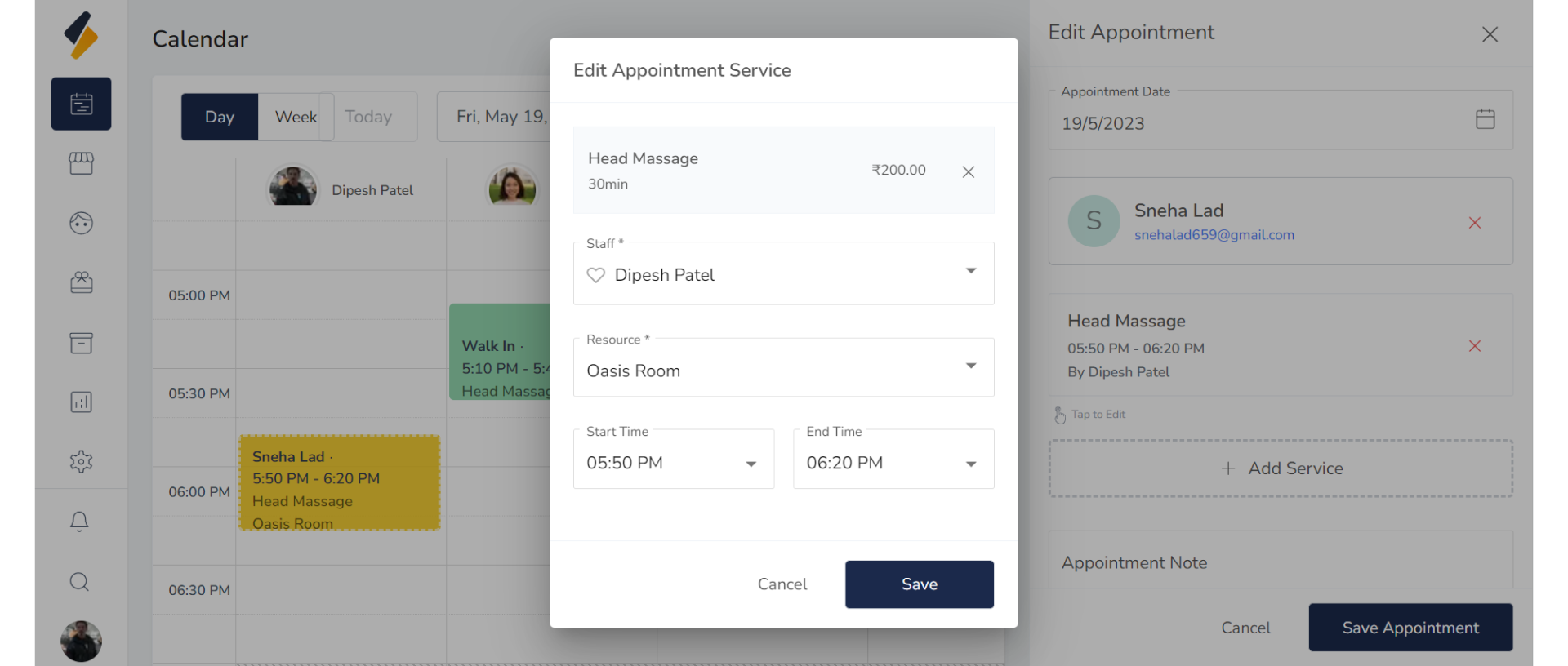1568x666 pixels.
Task: Click the notifications bell icon
Action: [x=79, y=522]
